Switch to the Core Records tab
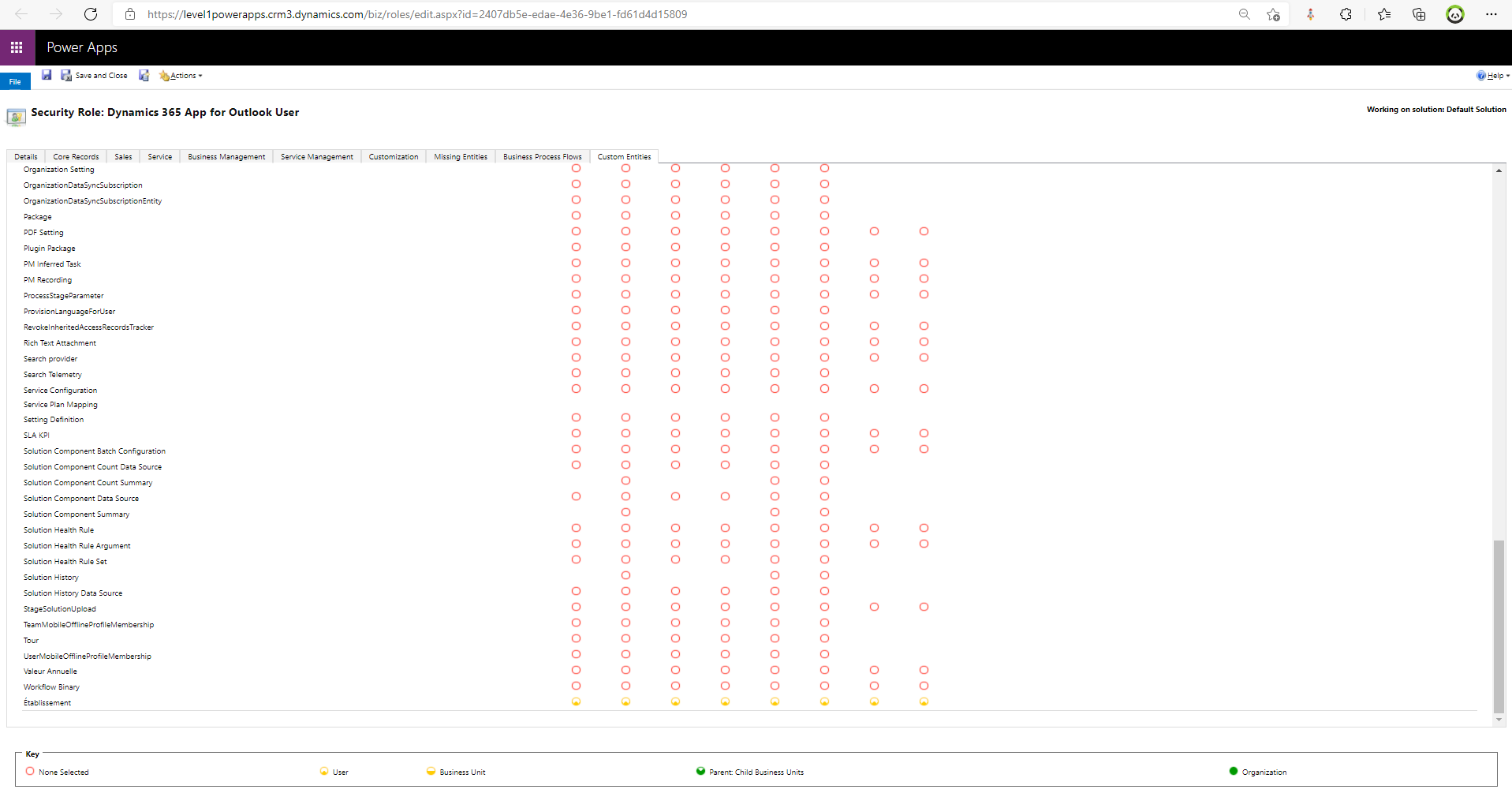This screenshot has height=793, width=1512. 76,156
